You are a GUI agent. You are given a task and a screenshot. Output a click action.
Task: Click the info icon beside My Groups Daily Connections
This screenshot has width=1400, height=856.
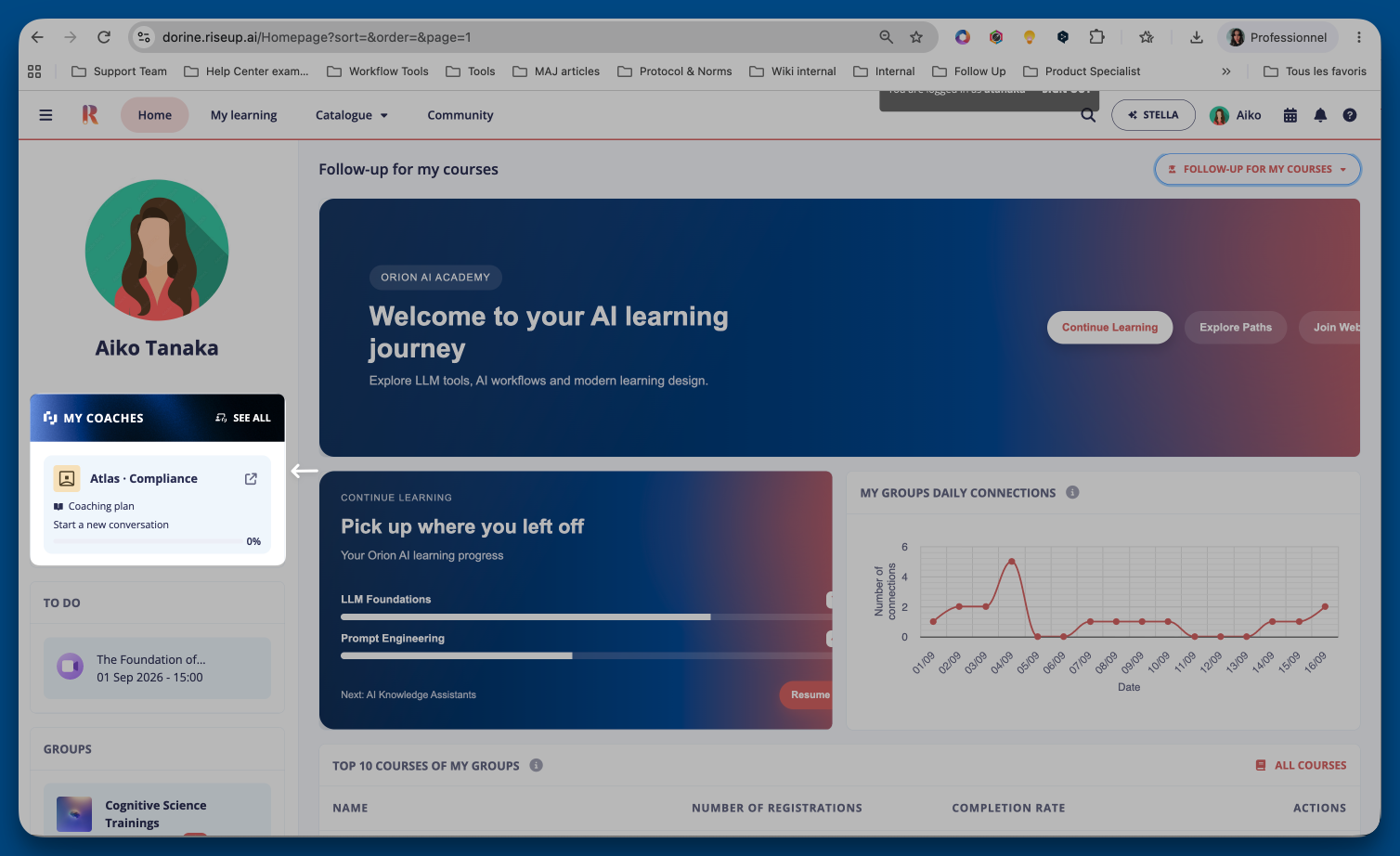(1072, 493)
